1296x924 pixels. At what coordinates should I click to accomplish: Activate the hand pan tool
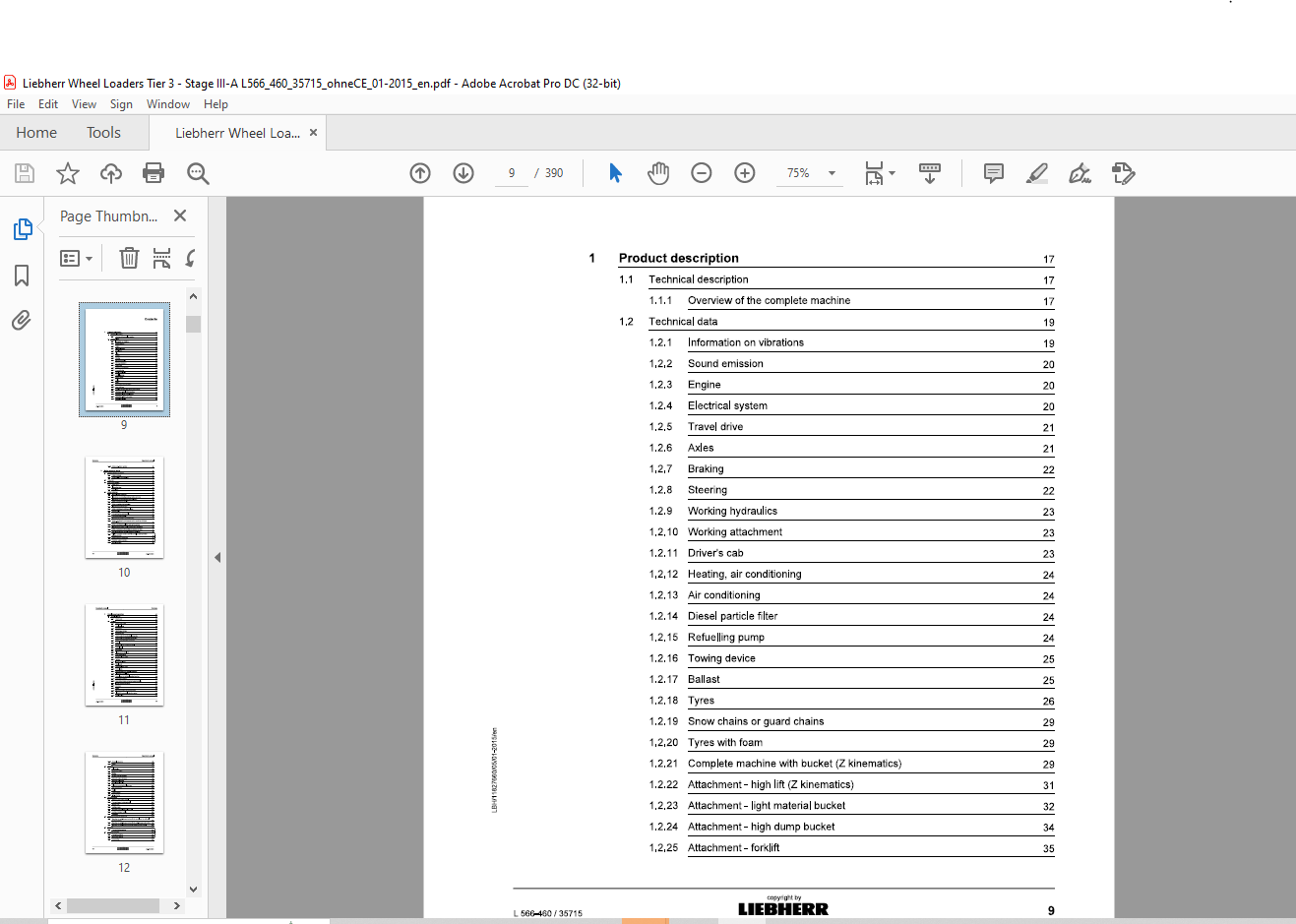coord(658,173)
